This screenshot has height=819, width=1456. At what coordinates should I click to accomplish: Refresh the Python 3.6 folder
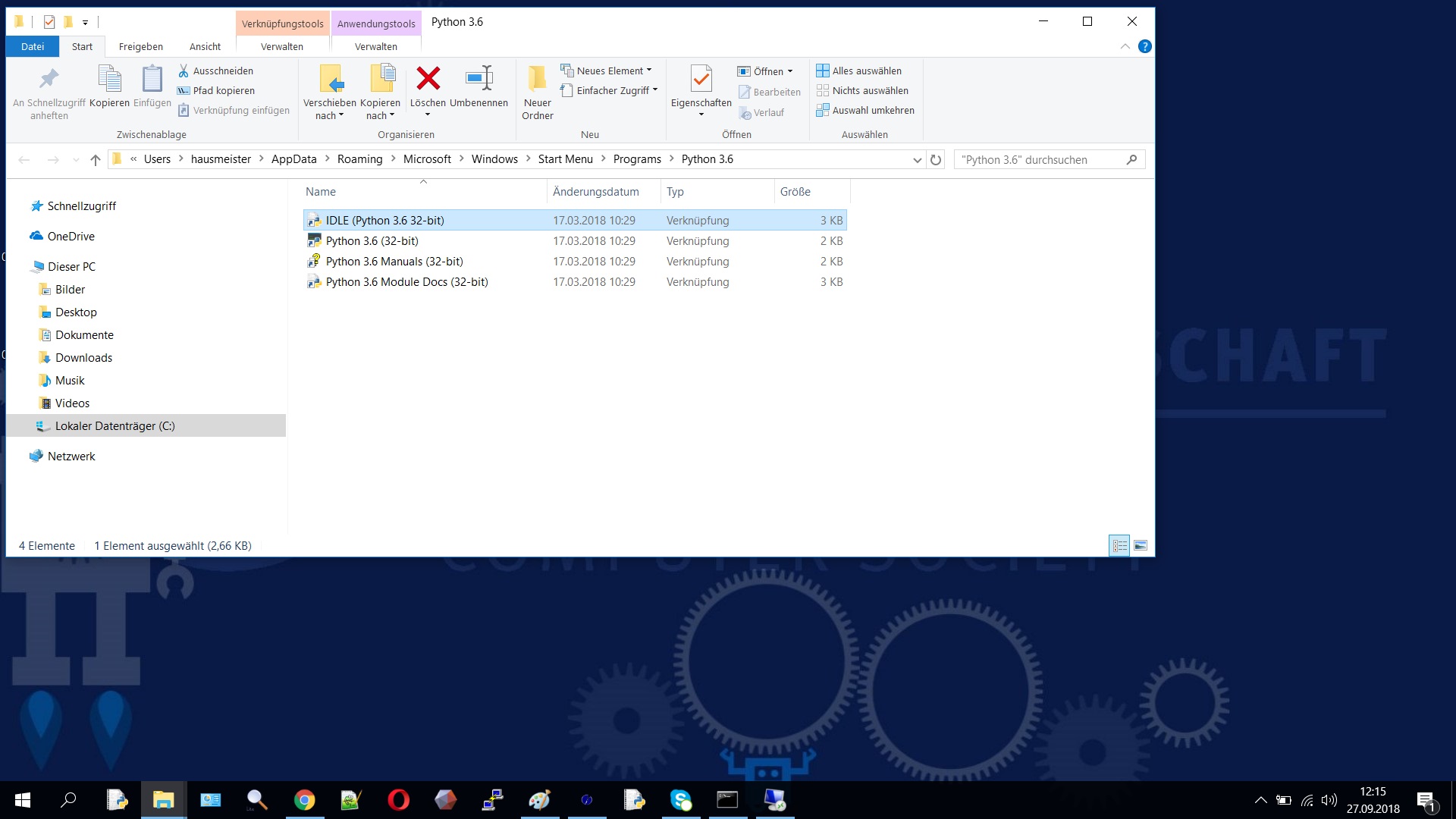pos(936,160)
